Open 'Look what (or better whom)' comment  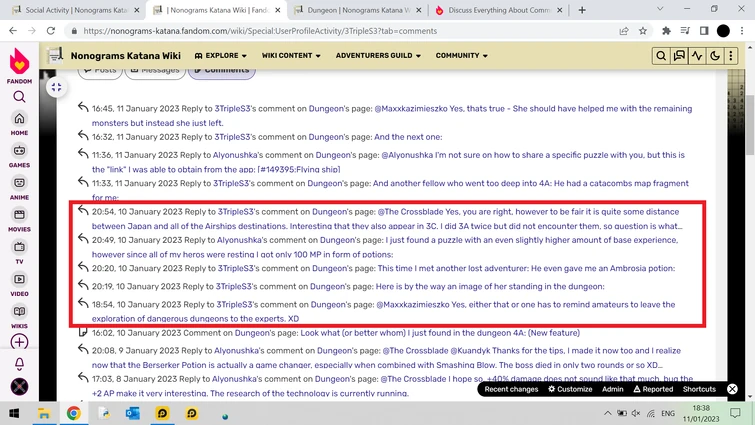(440, 333)
